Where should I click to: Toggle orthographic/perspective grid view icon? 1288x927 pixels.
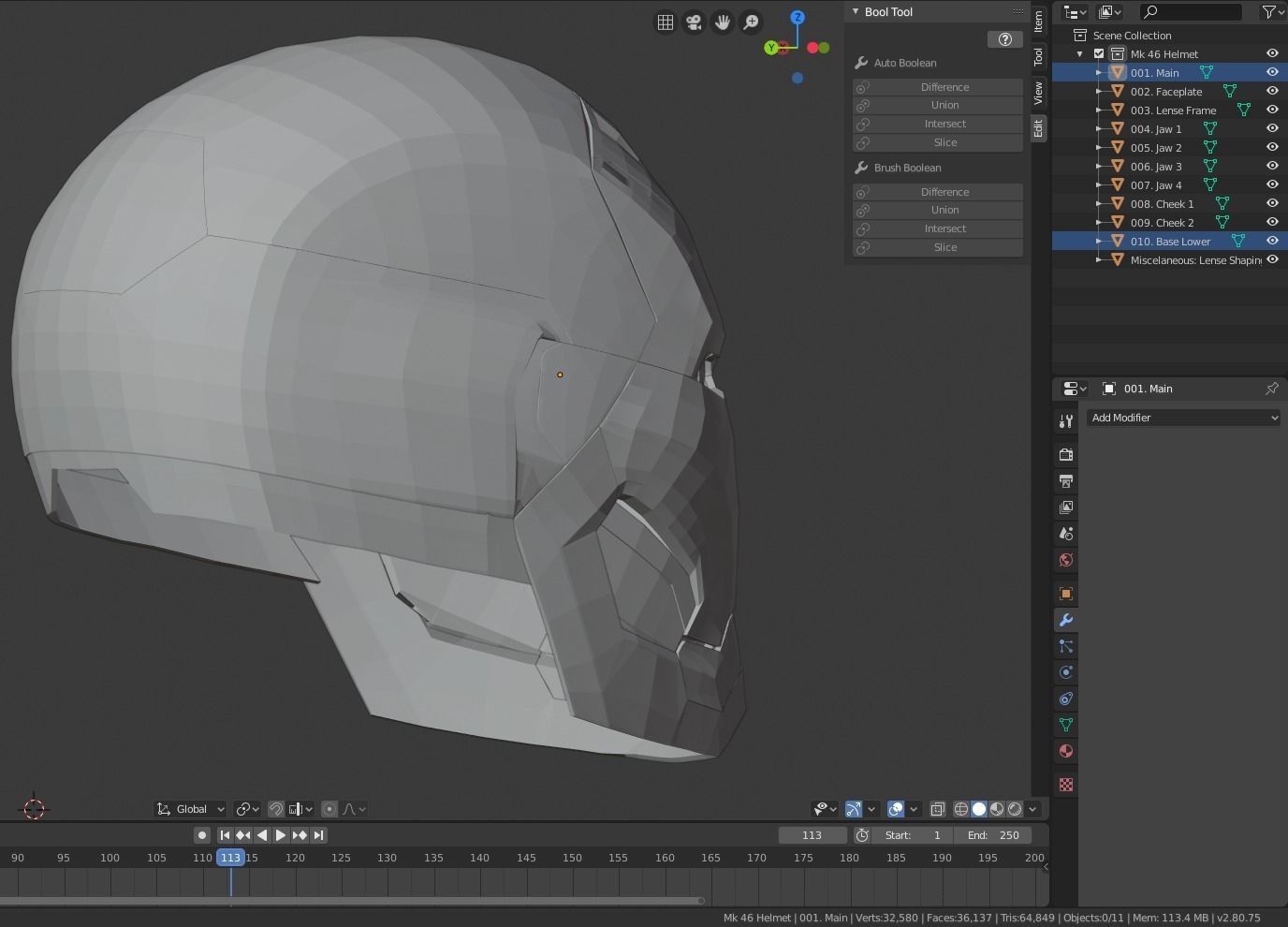tap(666, 22)
